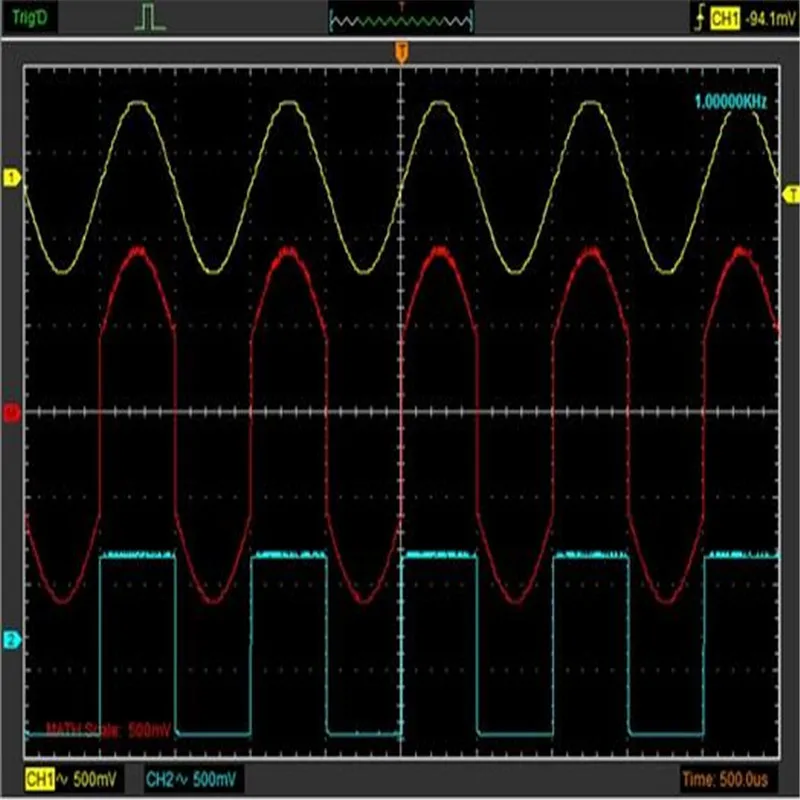This screenshot has height=800, width=800.
Task: Click the rising edge trigger slope icon
Action: pos(700,19)
